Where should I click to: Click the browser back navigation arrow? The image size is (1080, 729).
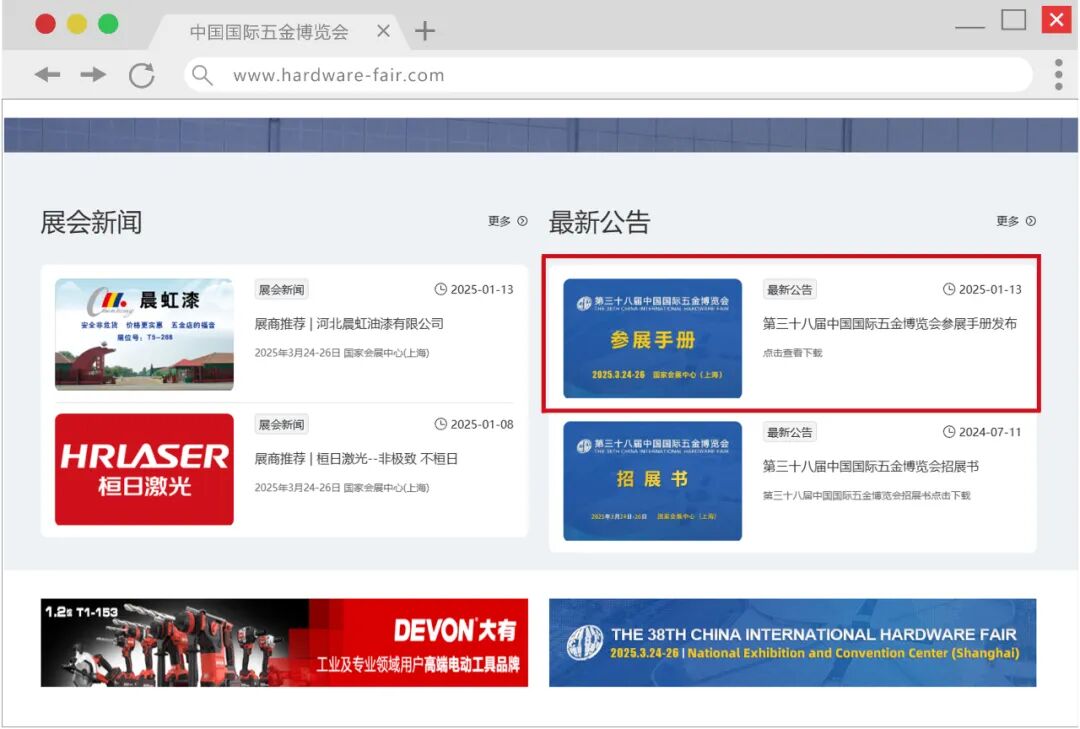pos(47,74)
